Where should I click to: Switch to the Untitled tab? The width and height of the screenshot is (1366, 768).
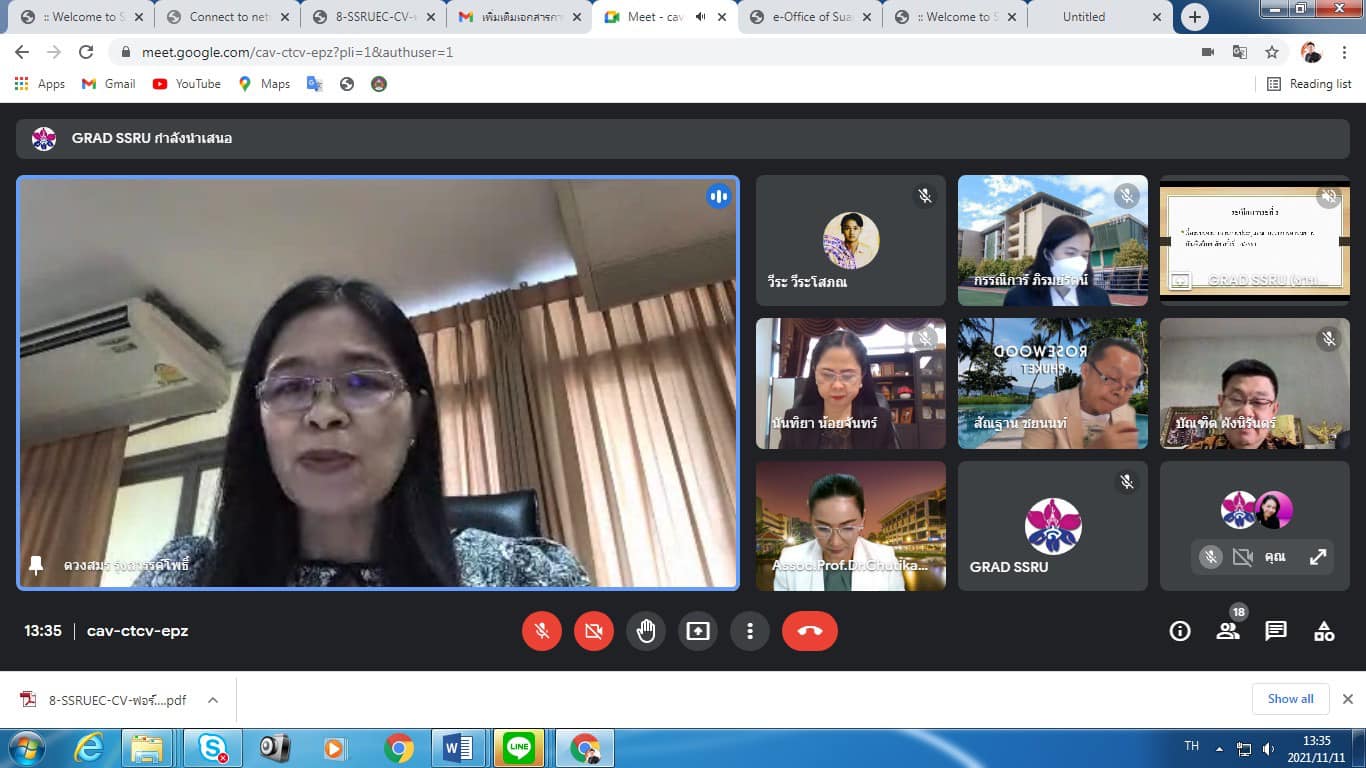pyautogui.click(x=1084, y=17)
